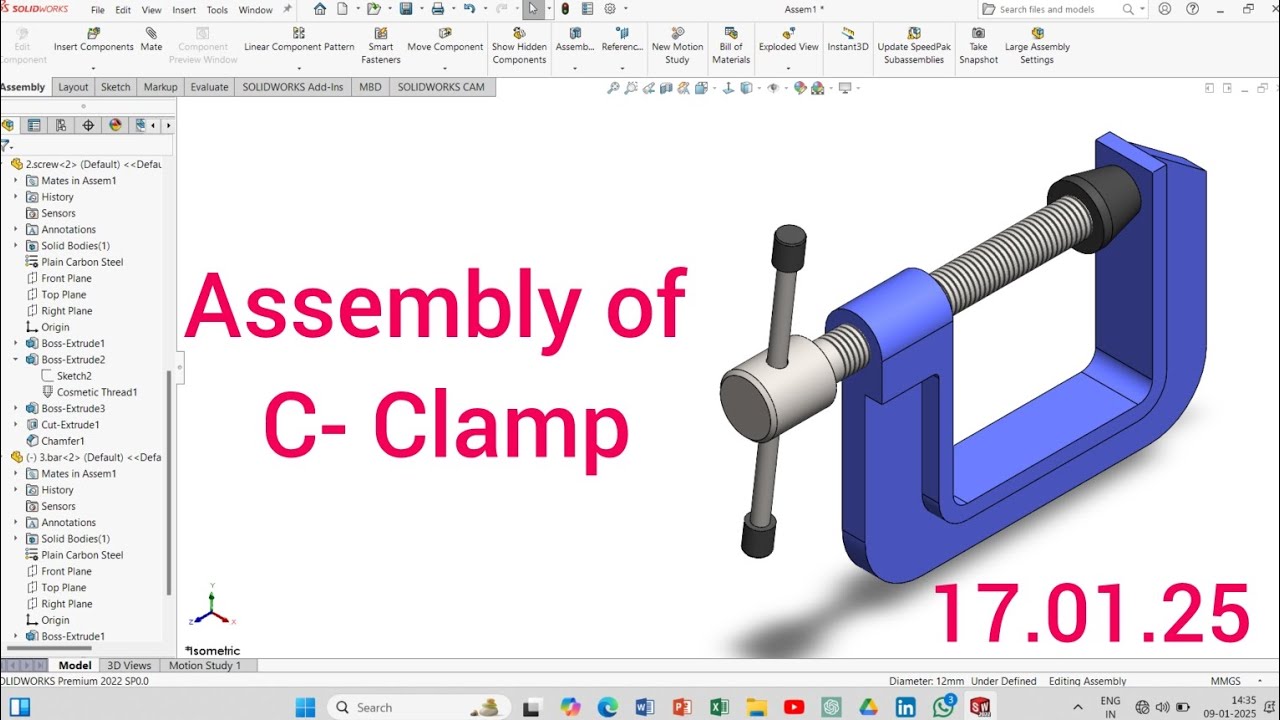Expand the Insert Components dropdown arrow
Screen dimensions: 1280x720
point(93,69)
